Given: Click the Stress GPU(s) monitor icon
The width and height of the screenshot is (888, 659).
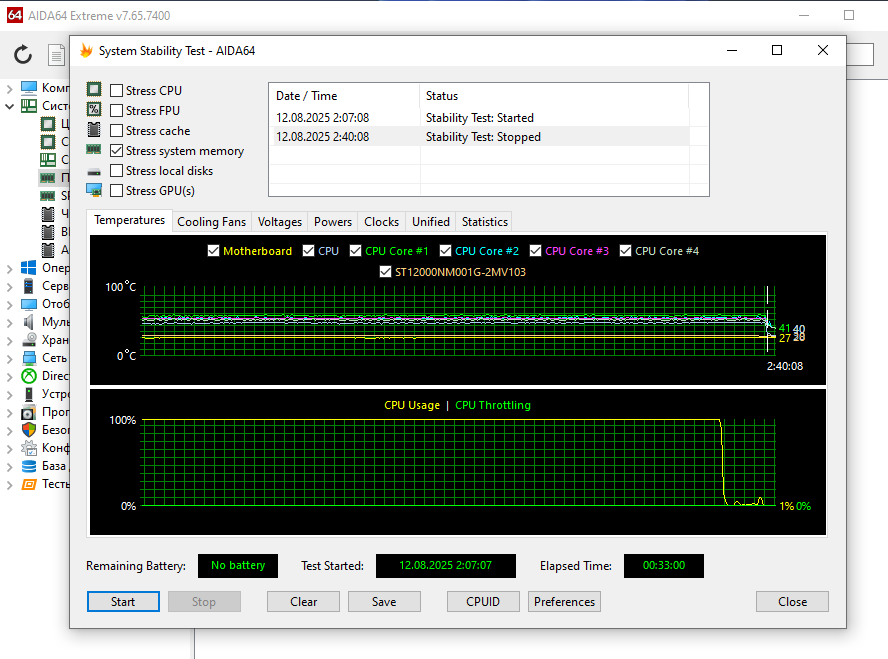Looking at the screenshot, I should coord(94,190).
